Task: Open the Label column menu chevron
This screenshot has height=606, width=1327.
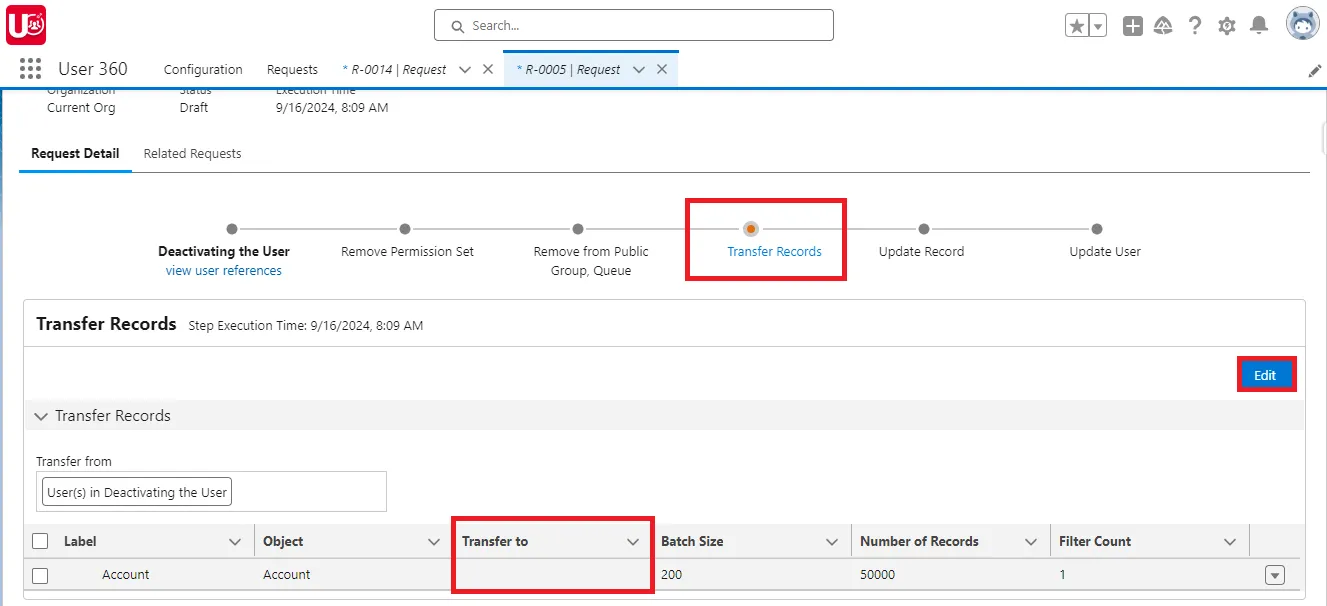Action: (x=235, y=542)
